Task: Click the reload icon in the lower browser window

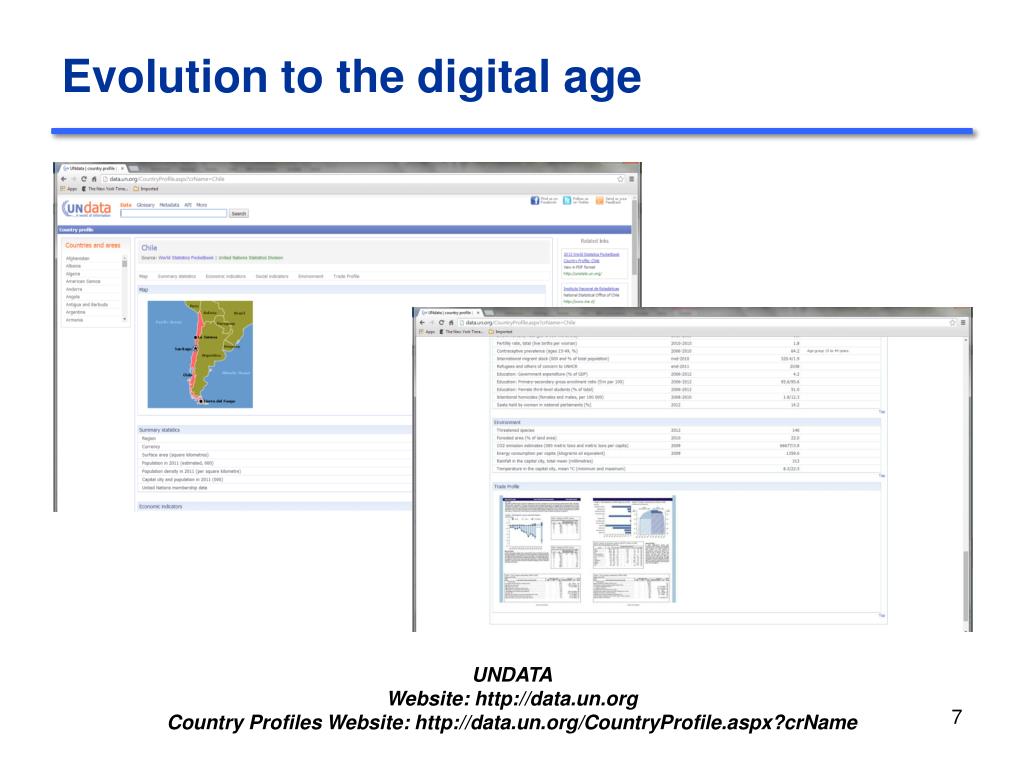Action: pyautogui.click(x=441, y=323)
